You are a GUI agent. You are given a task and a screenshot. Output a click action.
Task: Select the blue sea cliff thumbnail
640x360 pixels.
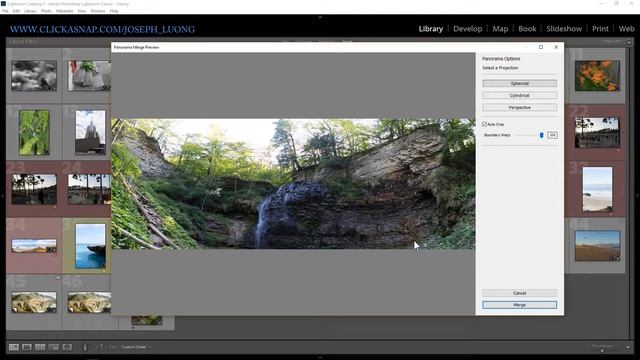pos(90,246)
